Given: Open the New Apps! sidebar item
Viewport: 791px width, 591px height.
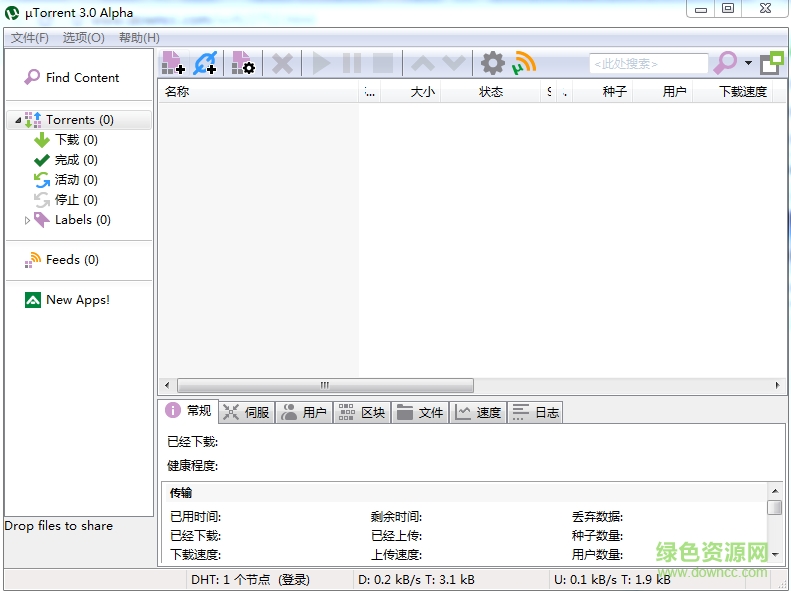Looking at the screenshot, I should [x=77, y=300].
